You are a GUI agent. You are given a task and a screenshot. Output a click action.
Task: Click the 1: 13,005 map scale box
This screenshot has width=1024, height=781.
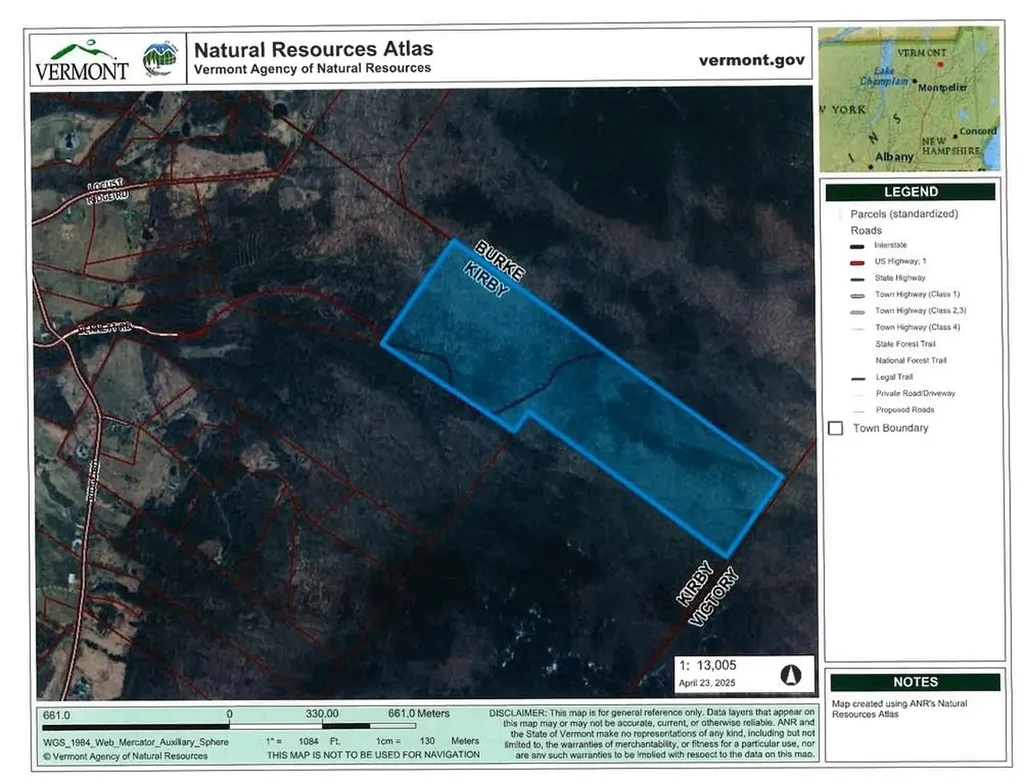point(710,664)
